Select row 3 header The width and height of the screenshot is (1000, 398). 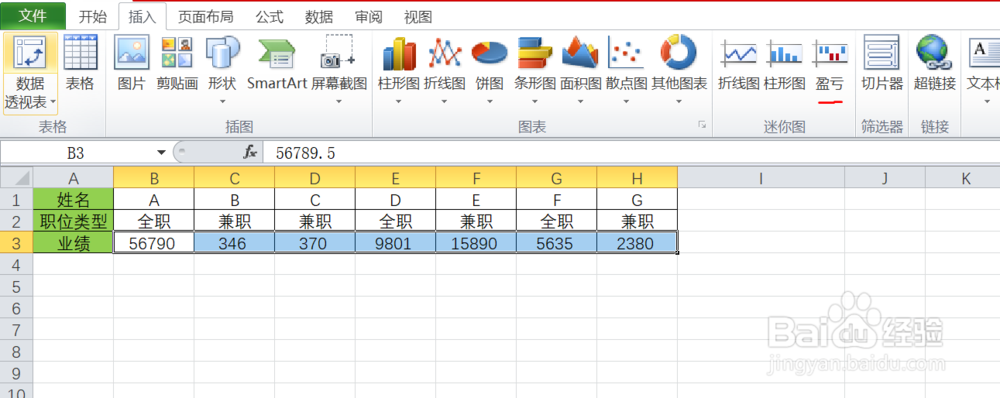coord(17,243)
